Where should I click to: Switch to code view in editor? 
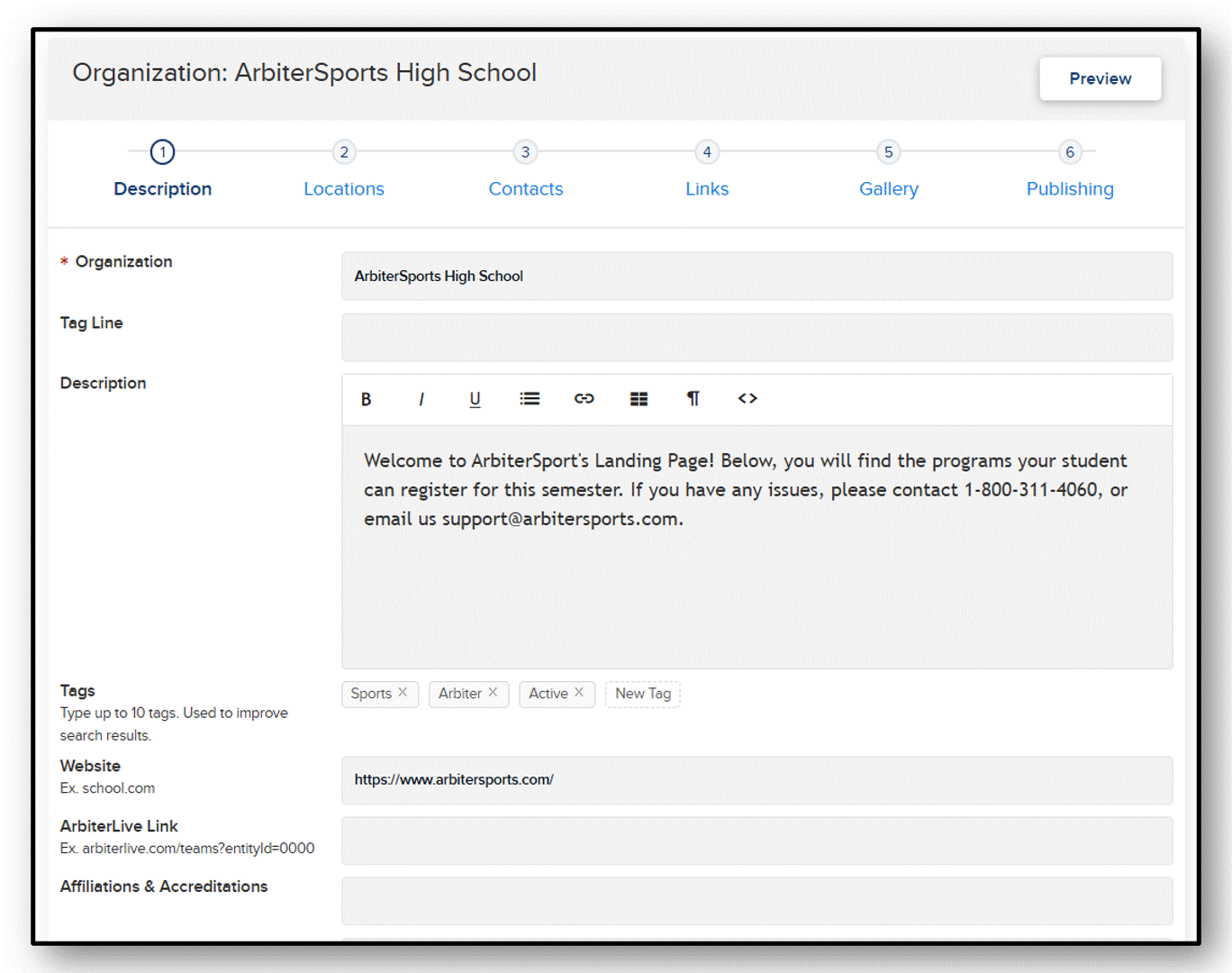click(747, 398)
